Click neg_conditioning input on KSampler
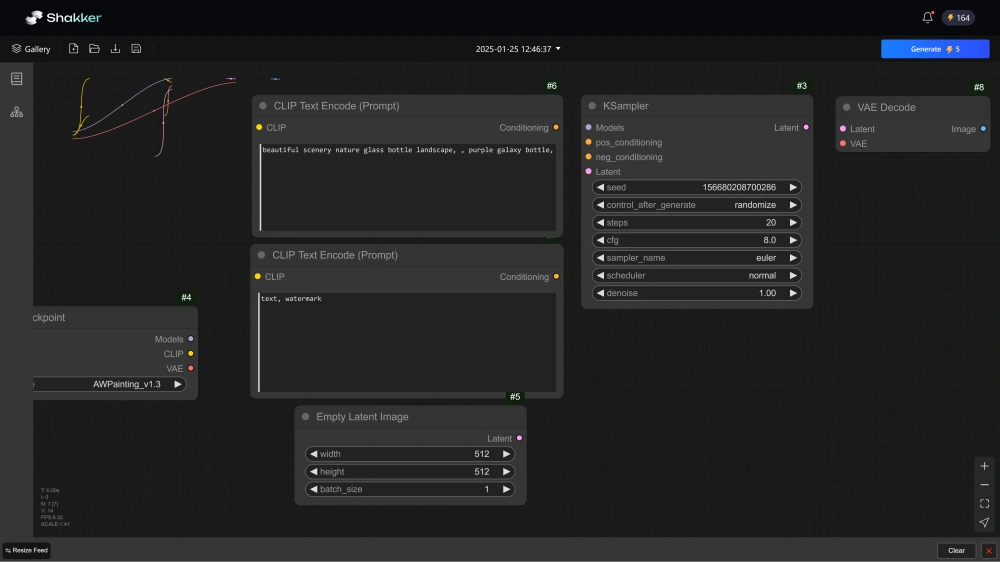The width and height of the screenshot is (1000, 562). [x=589, y=157]
